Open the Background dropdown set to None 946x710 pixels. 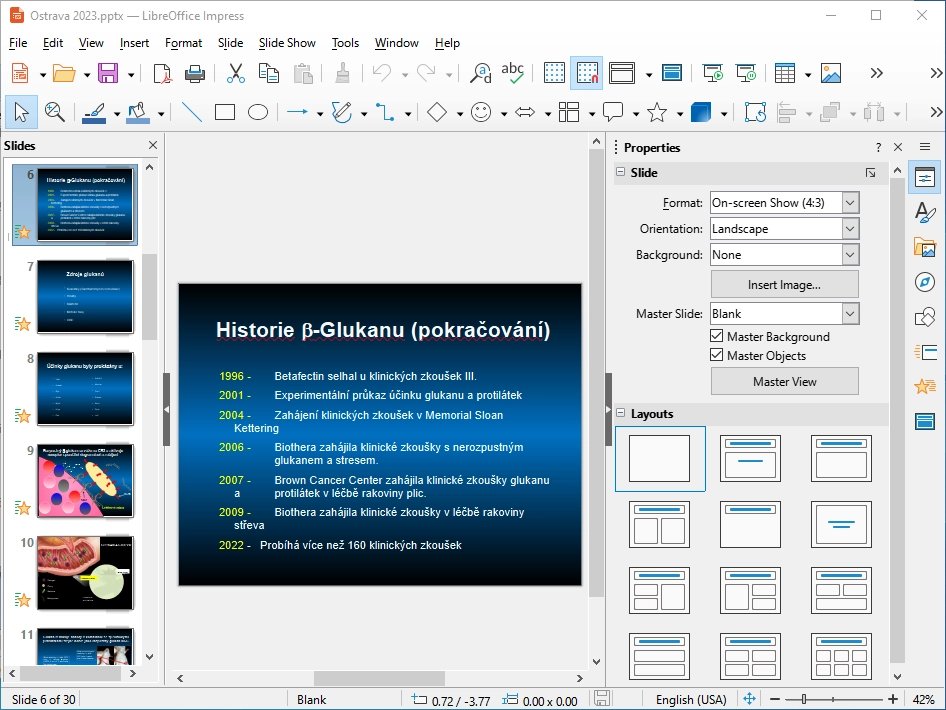(x=851, y=254)
